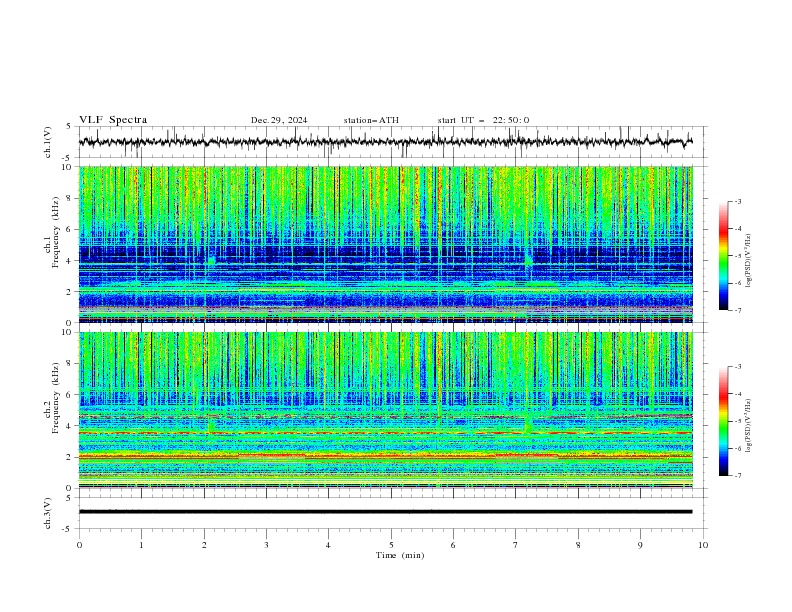Click the ch.3 voltage trace
Viewport: 792px width, 612px height.
tap(385, 512)
